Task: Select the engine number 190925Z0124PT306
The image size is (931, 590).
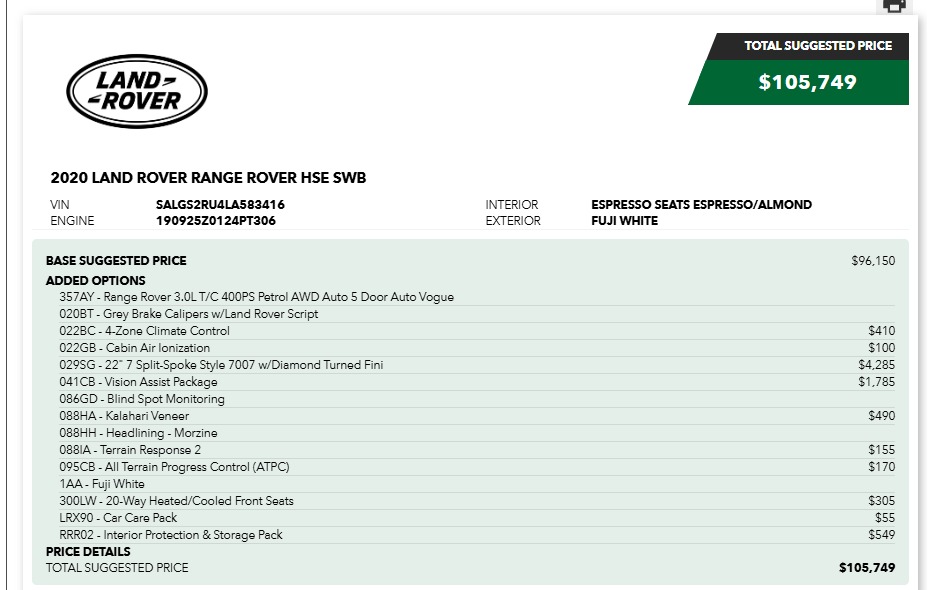Action: (x=215, y=221)
